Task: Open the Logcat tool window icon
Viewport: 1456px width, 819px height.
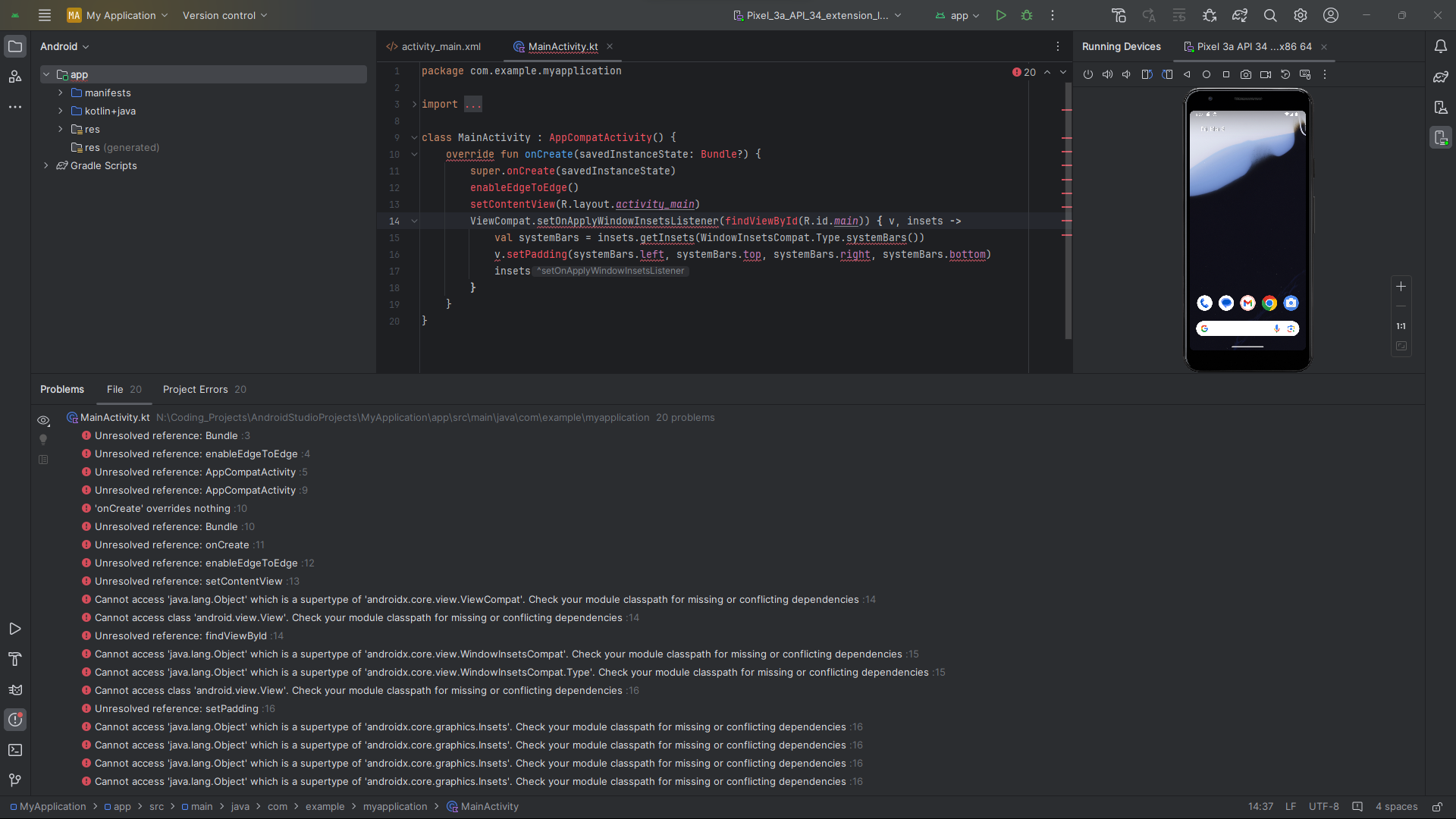Action: [15, 689]
